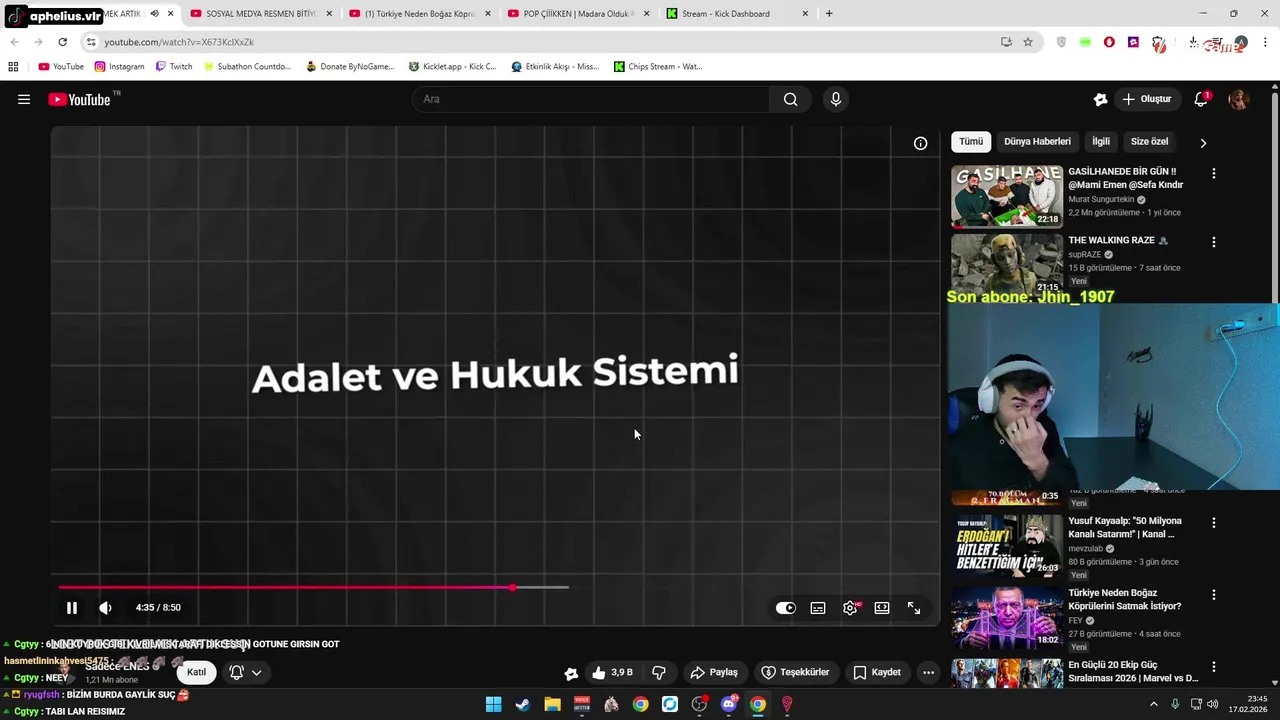Share the video with Paylaş
1280x720 pixels.
coord(714,672)
